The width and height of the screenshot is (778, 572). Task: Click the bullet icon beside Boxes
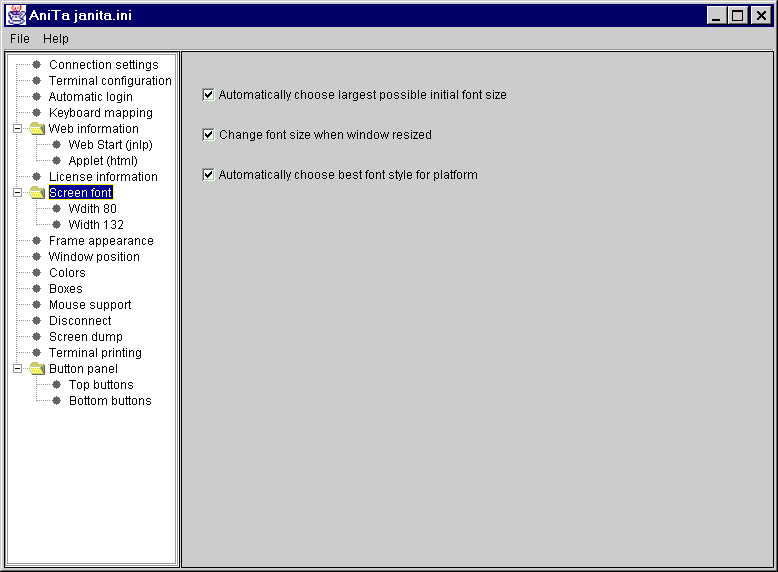(x=37, y=289)
